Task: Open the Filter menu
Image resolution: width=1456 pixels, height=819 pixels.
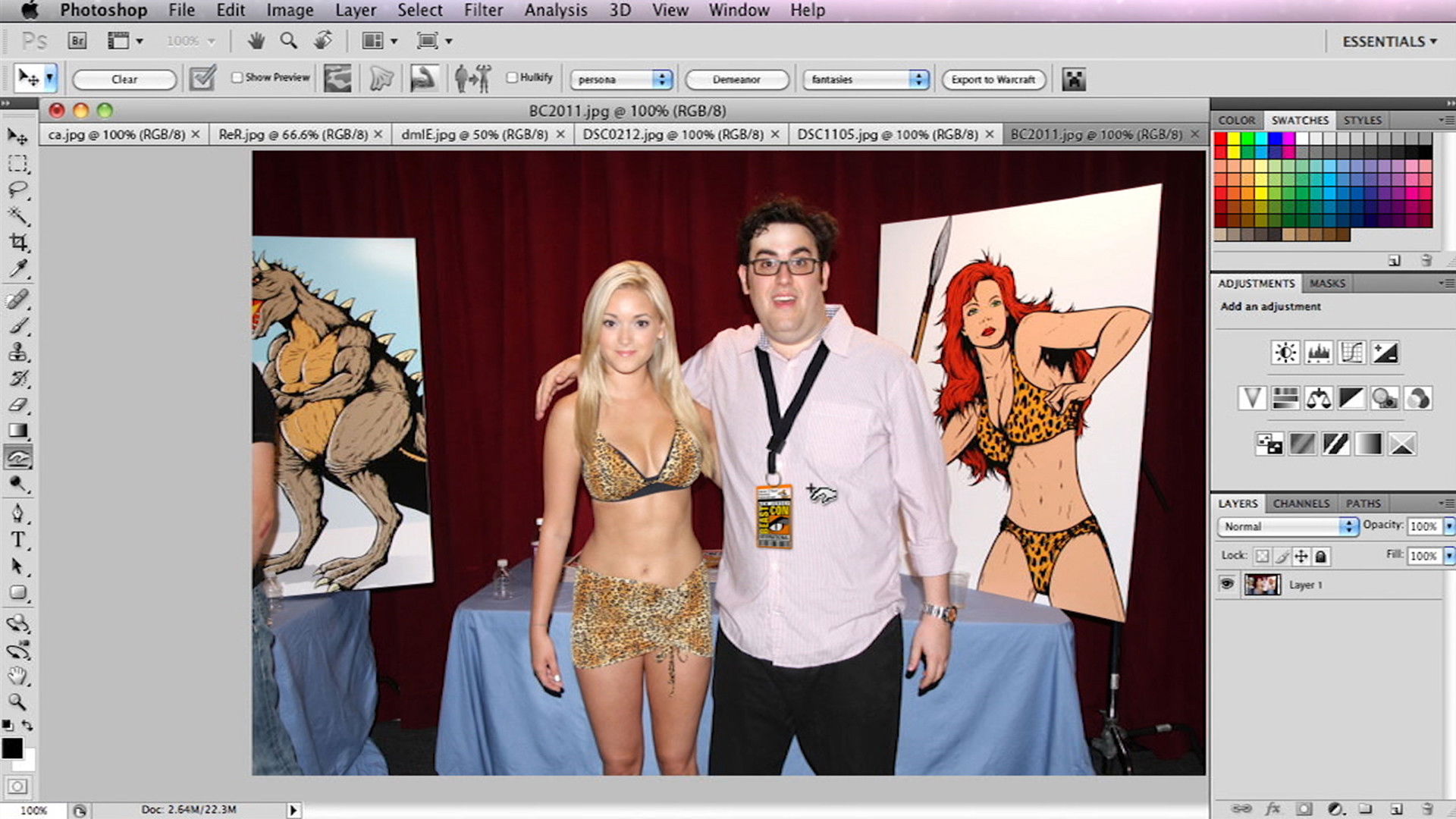Action: tap(483, 10)
